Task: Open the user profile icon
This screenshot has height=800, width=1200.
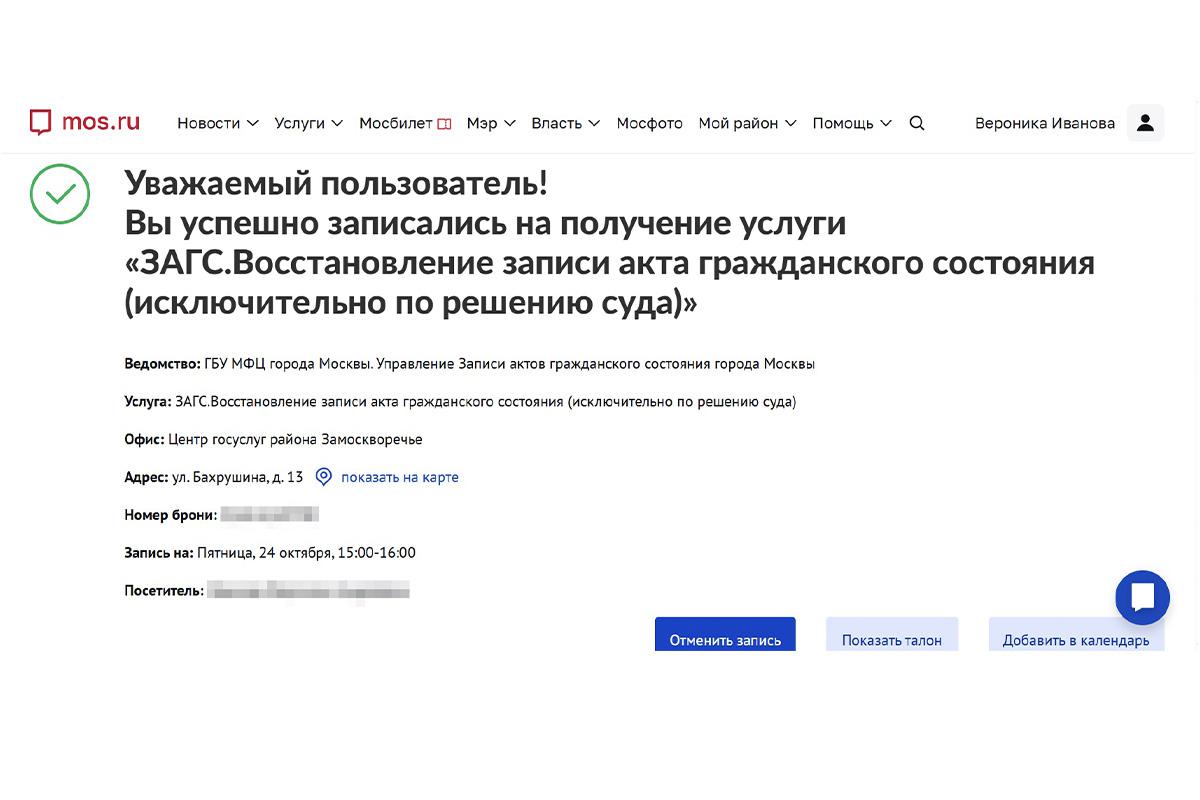Action: (1145, 122)
